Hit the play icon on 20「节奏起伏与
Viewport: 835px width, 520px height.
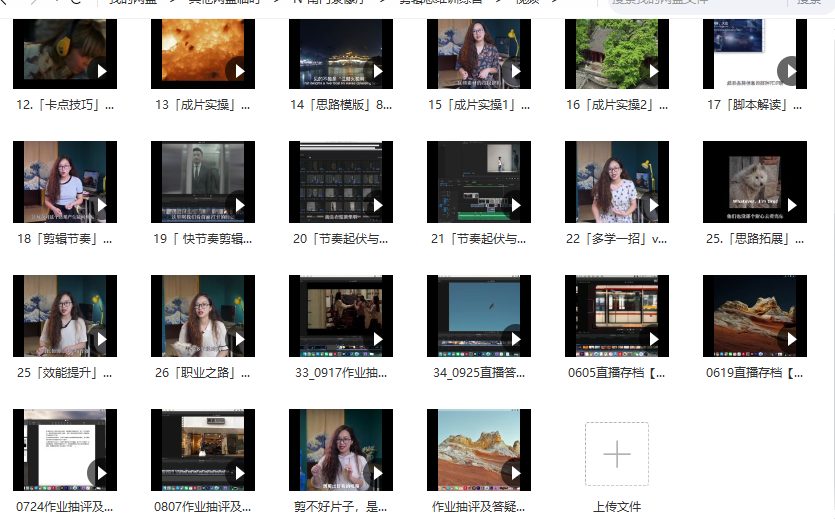pyautogui.click(x=377, y=205)
